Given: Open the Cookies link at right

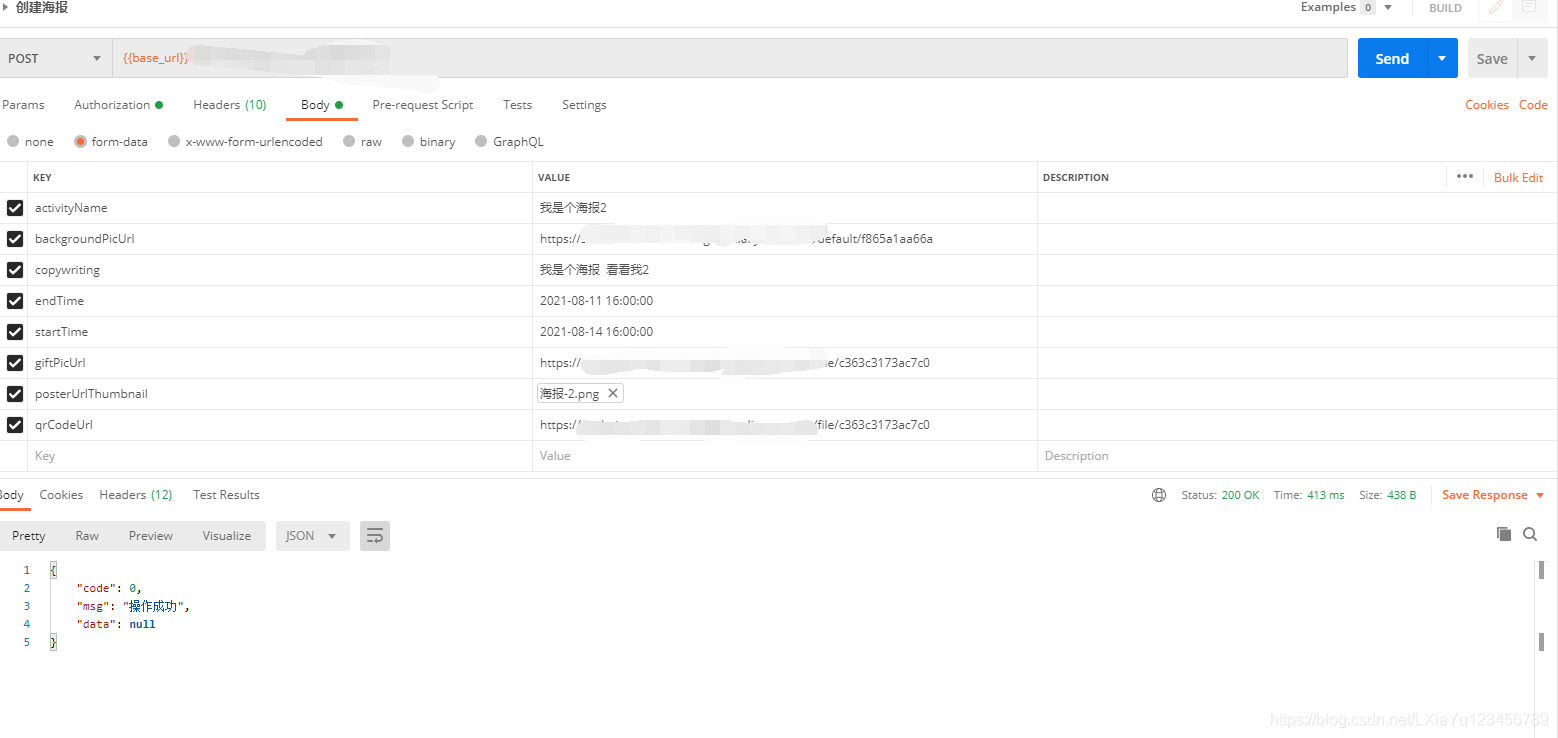Looking at the screenshot, I should click(1487, 105).
